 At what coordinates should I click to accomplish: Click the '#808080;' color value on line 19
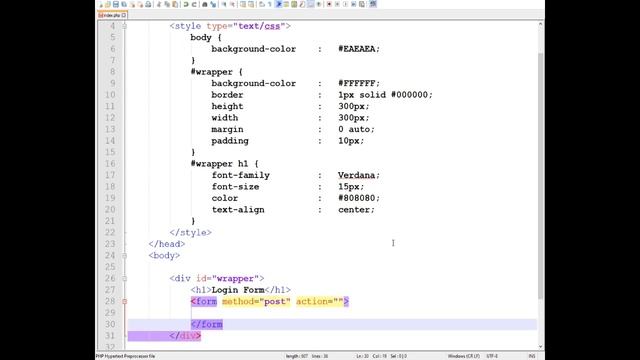[x=359, y=198]
